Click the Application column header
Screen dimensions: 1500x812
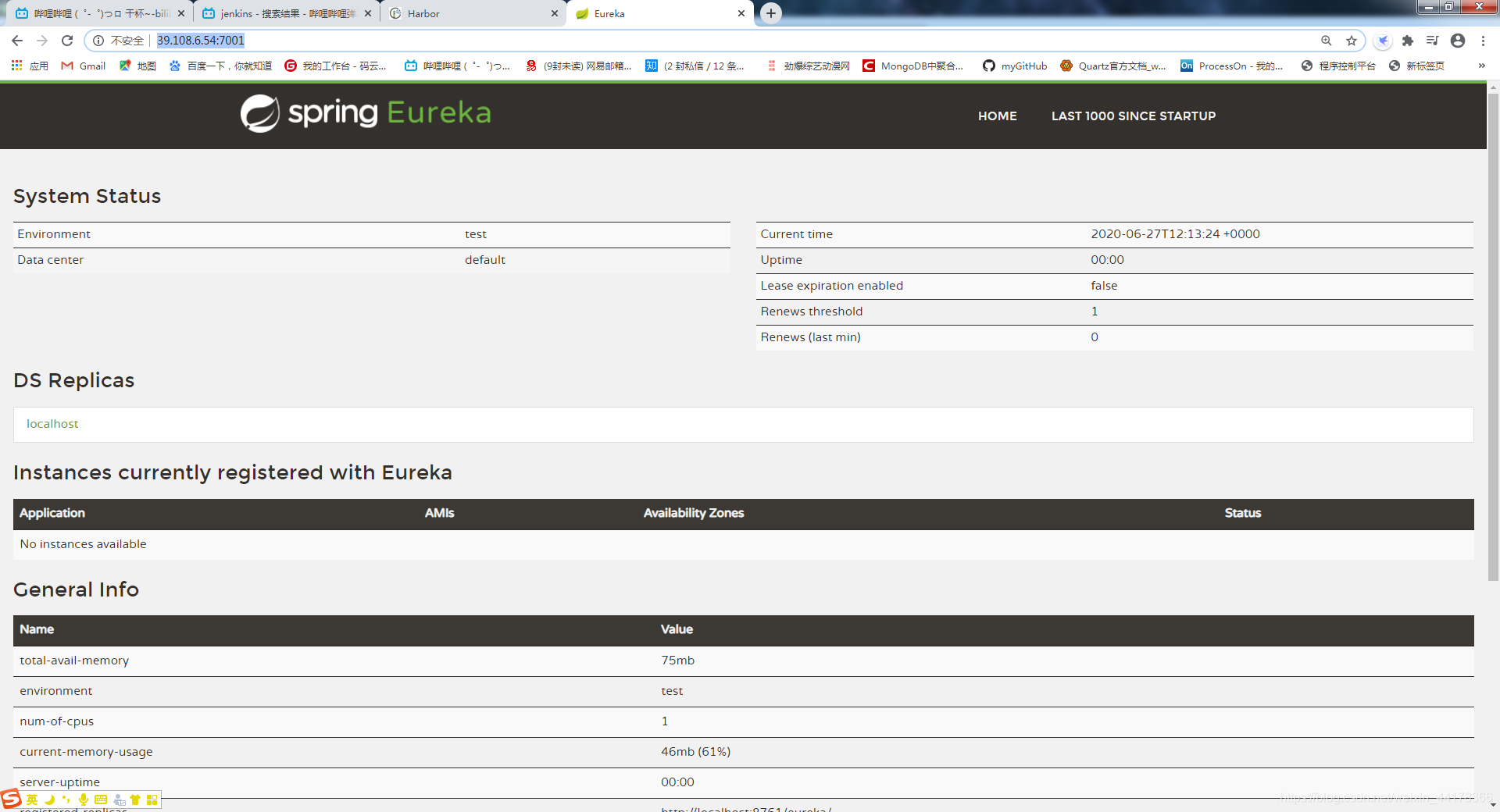click(x=52, y=513)
